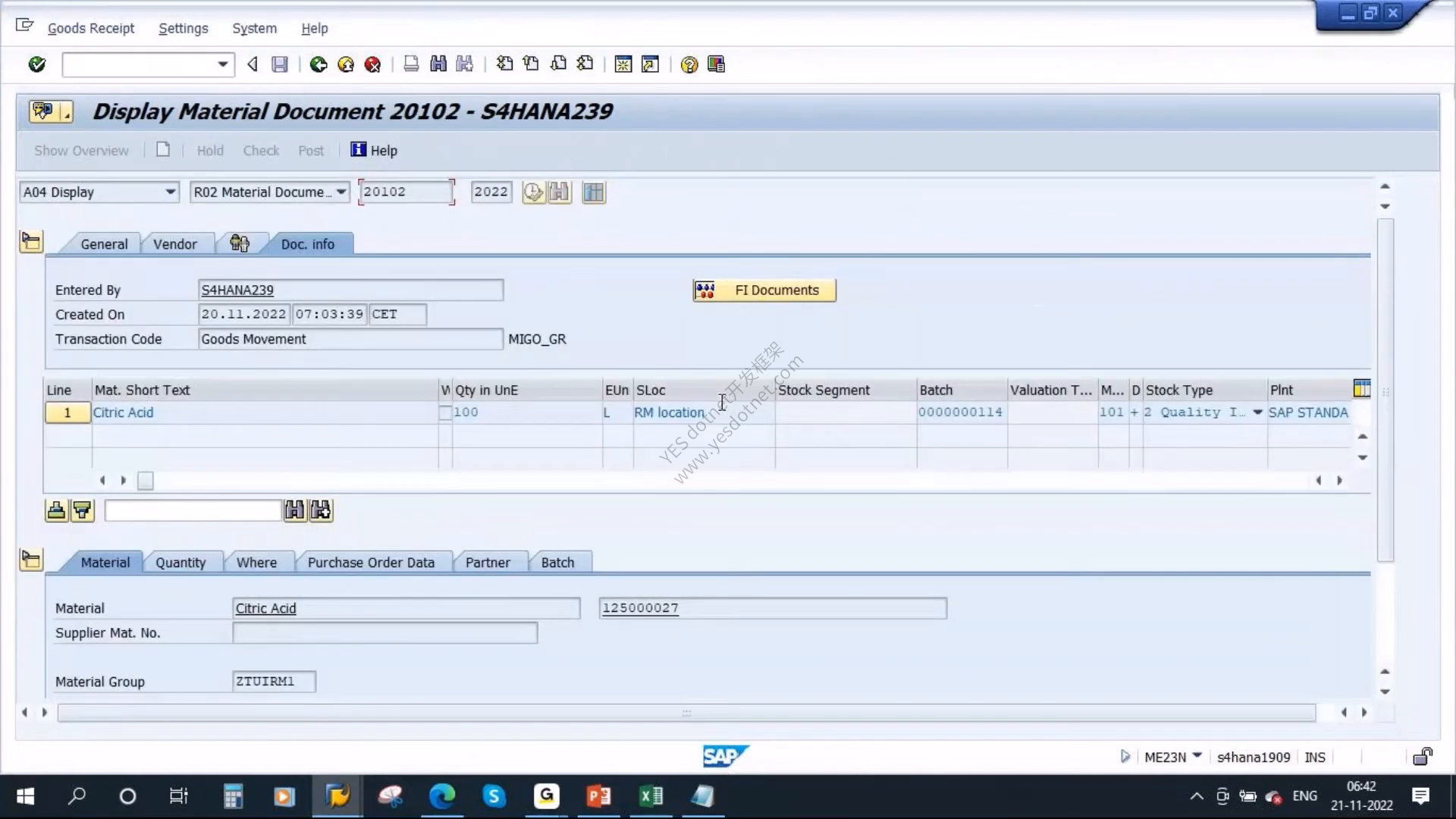Click the New document page icon

163,149
